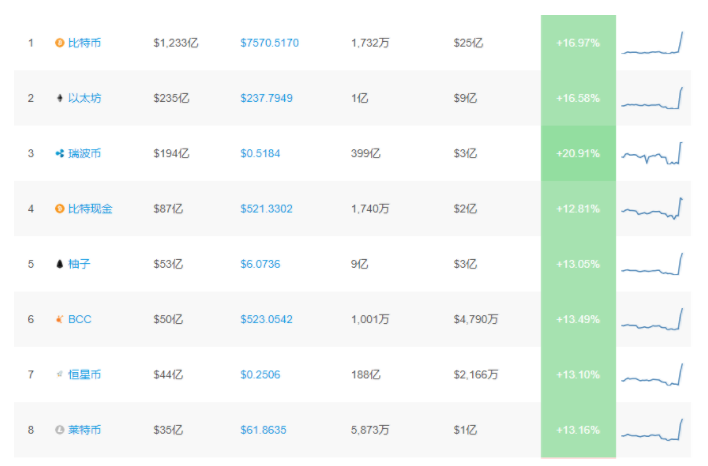Click trading volume $25亿
Image resolution: width=708 pixels, height=466 pixels.
(468, 43)
